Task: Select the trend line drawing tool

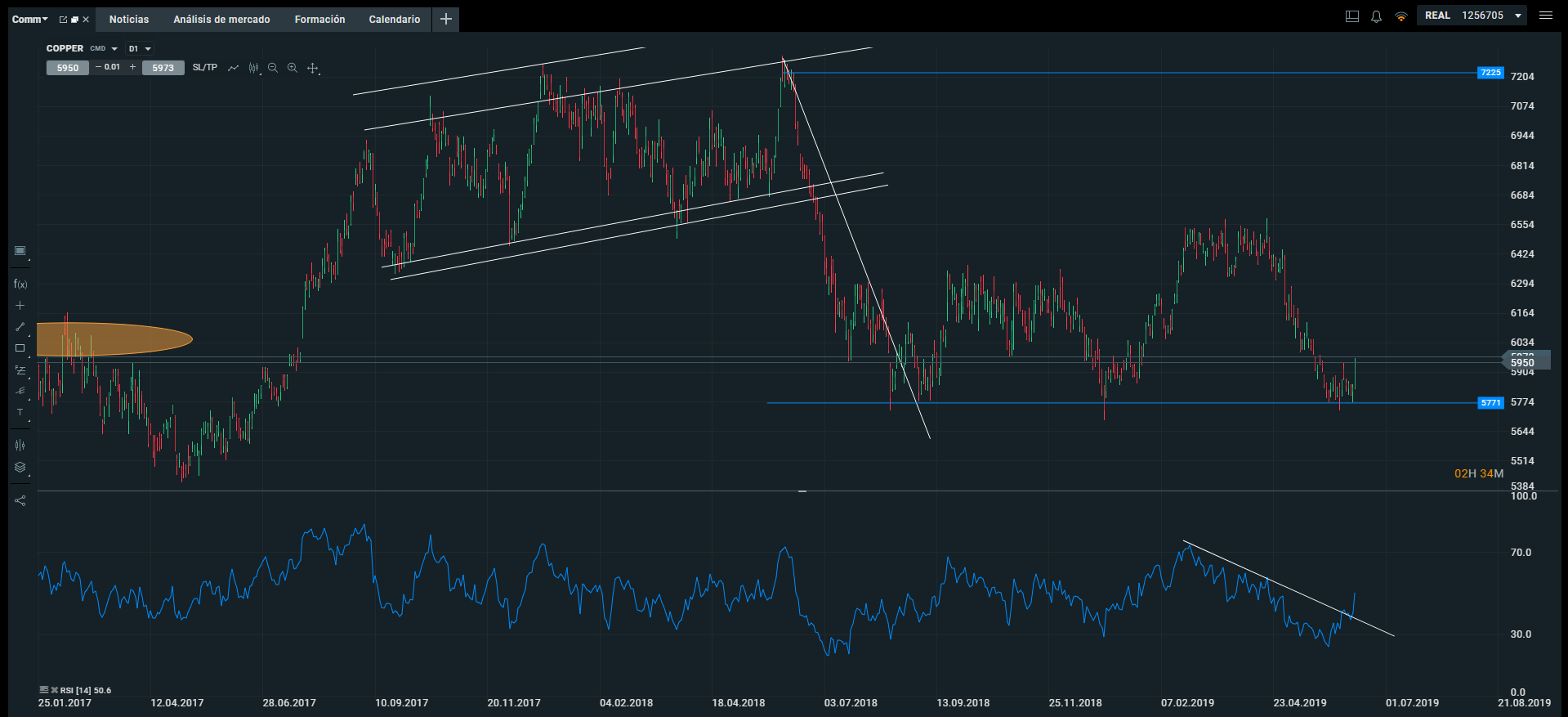Action: (x=20, y=327)
